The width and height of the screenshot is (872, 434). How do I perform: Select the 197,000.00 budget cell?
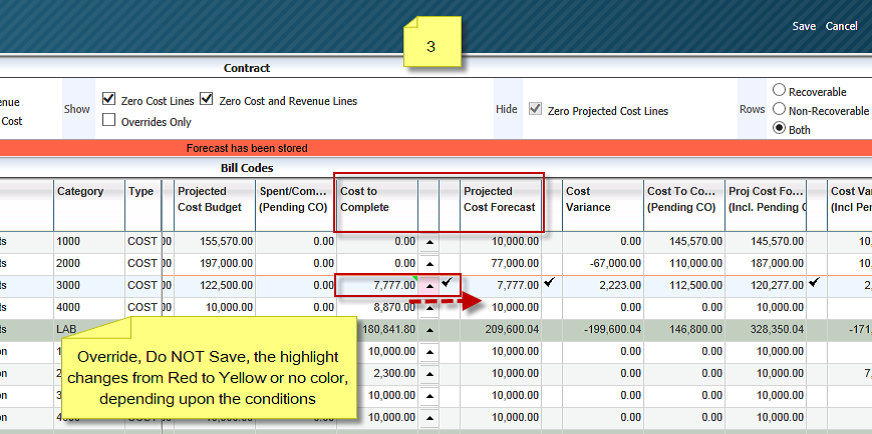coord(215,263)
